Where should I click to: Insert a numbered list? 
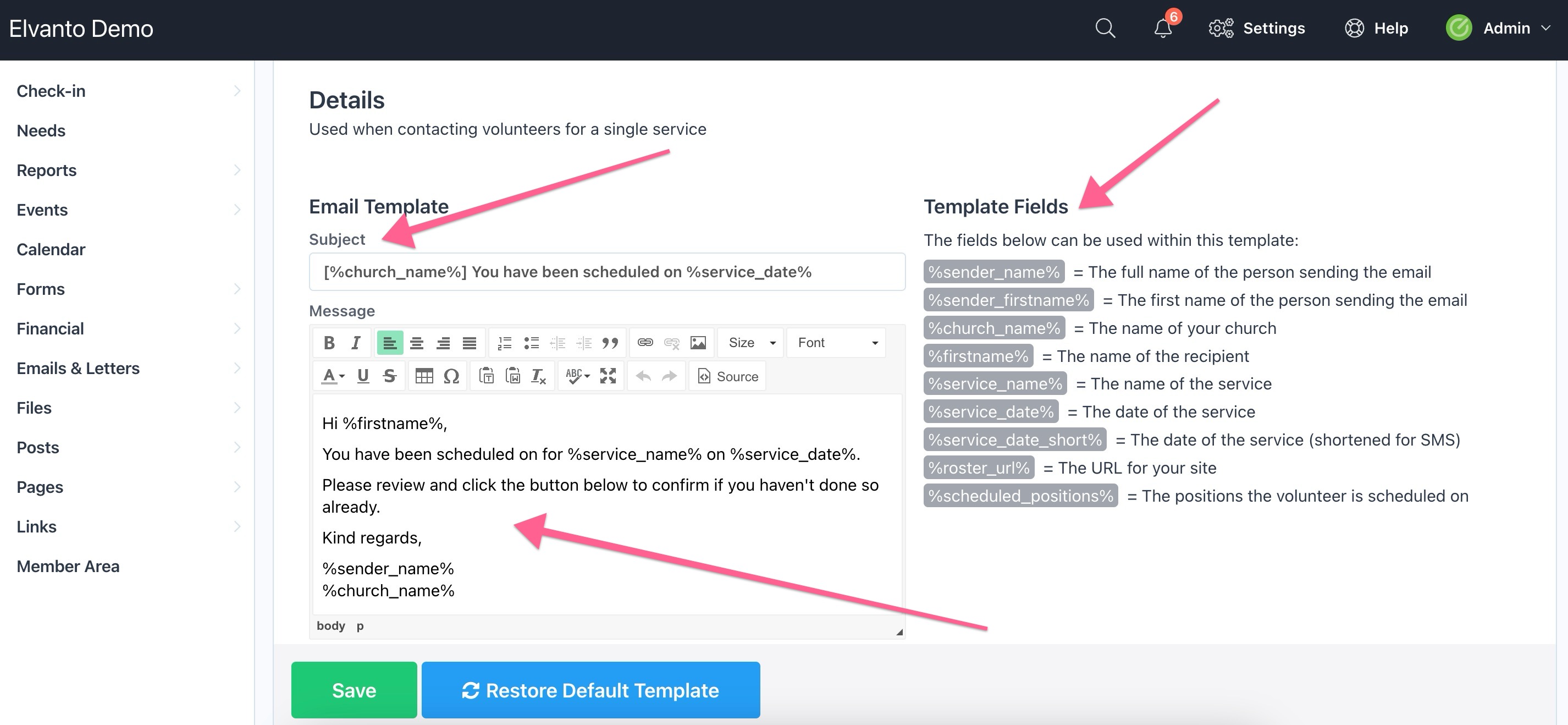coord(504,342)
